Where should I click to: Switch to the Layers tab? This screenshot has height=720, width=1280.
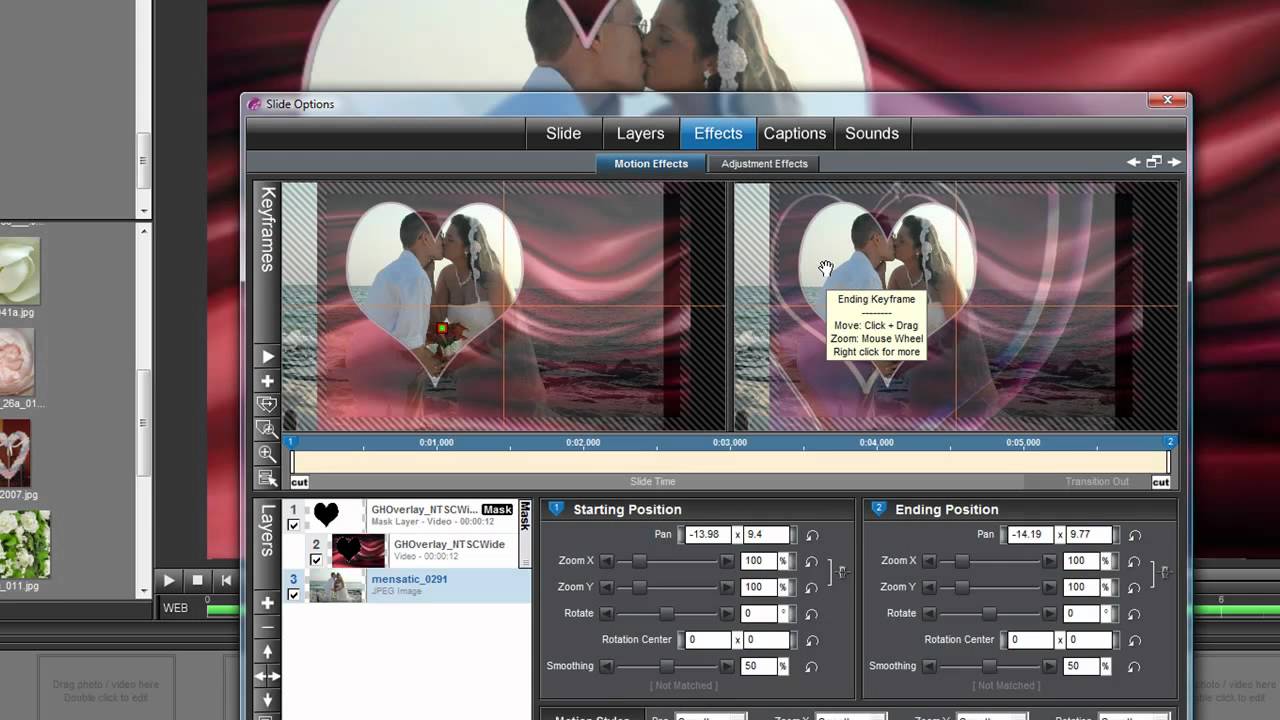coord(640,133)
